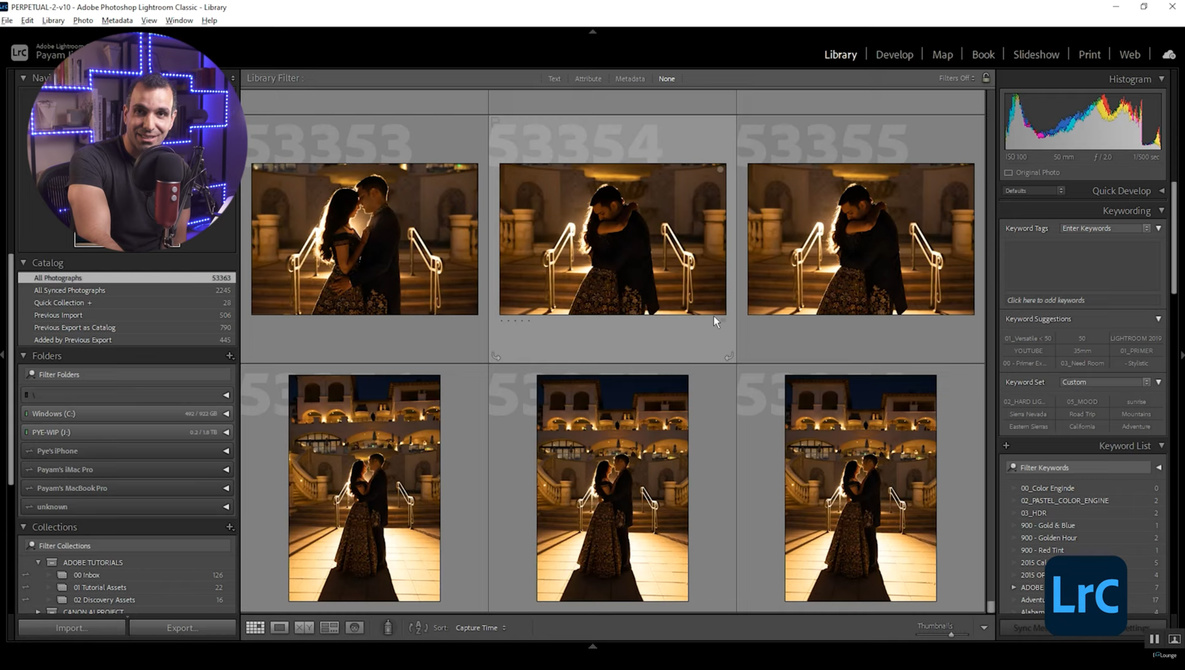Switch to the Map module
Image resolution: width=1185 pixels, height=670 pixels.
[x=942, y=54]
